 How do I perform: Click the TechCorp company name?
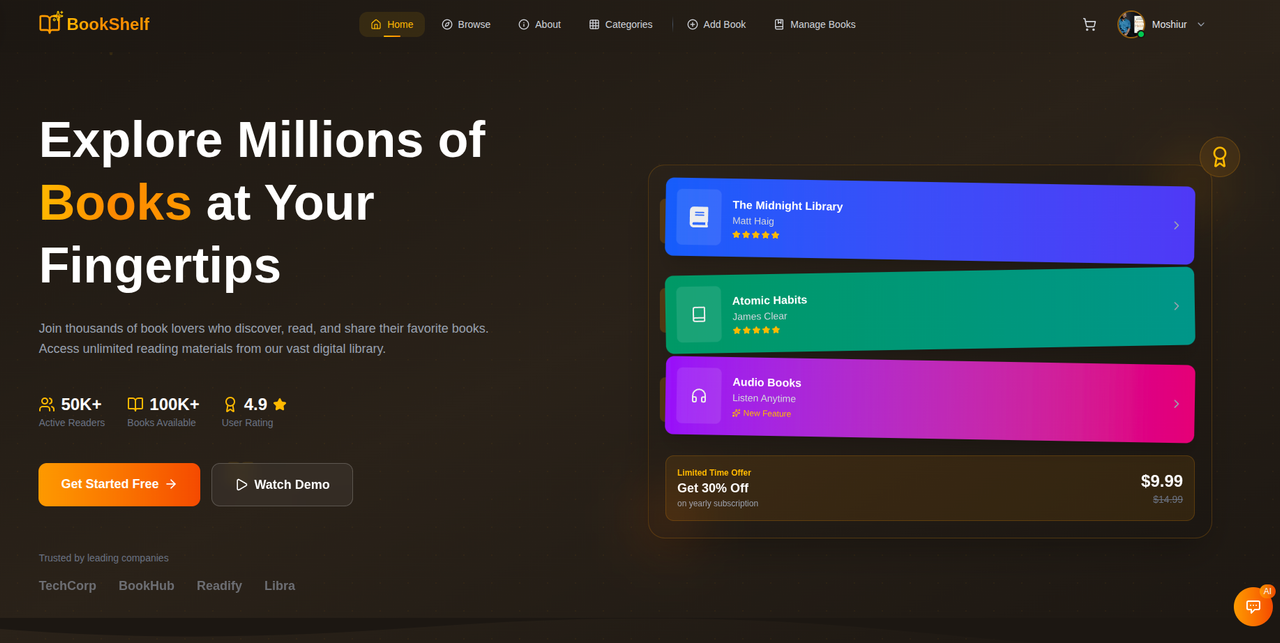tap(68, 586)
